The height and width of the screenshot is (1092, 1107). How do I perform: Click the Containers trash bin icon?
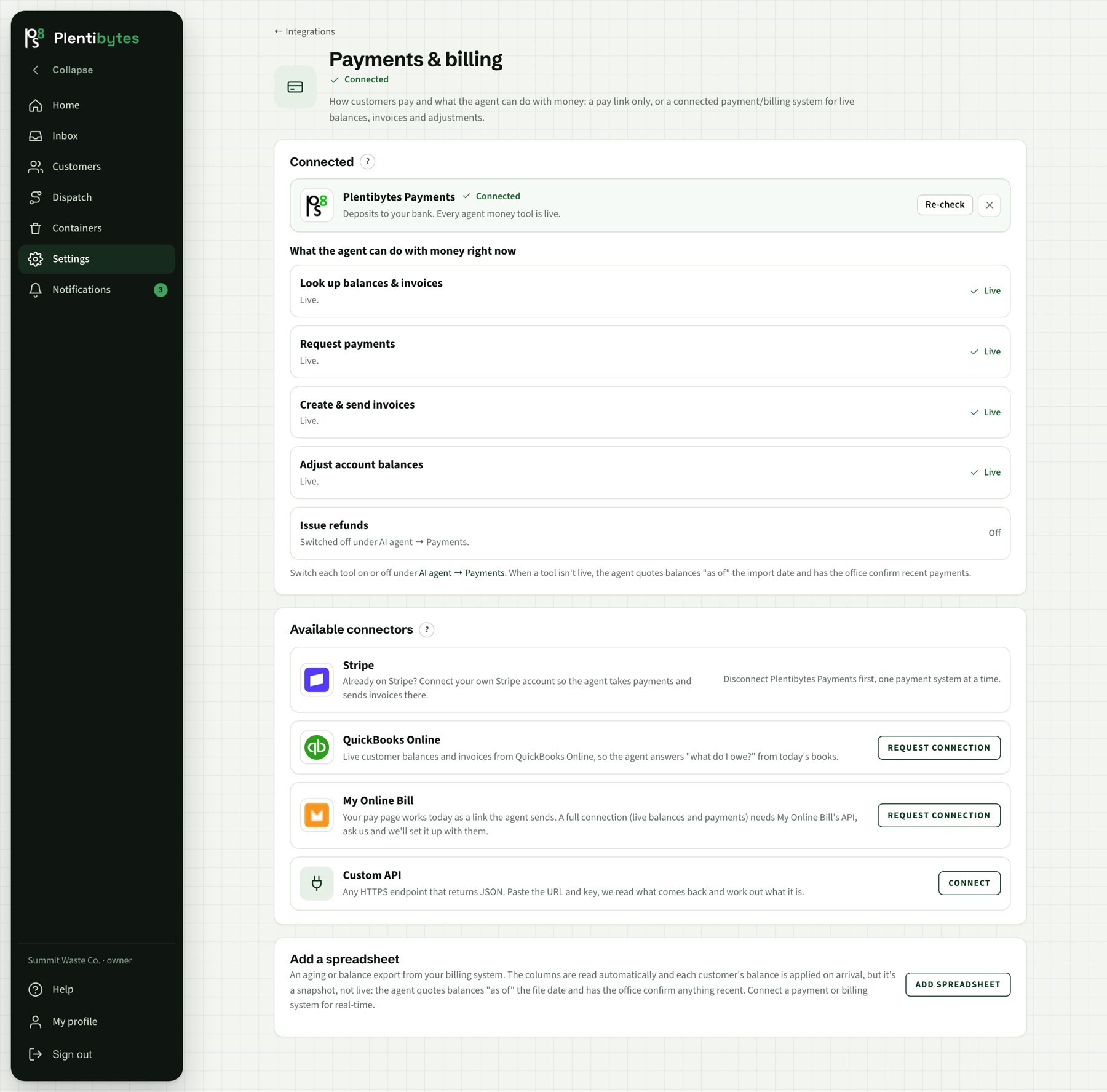(36, 228)
